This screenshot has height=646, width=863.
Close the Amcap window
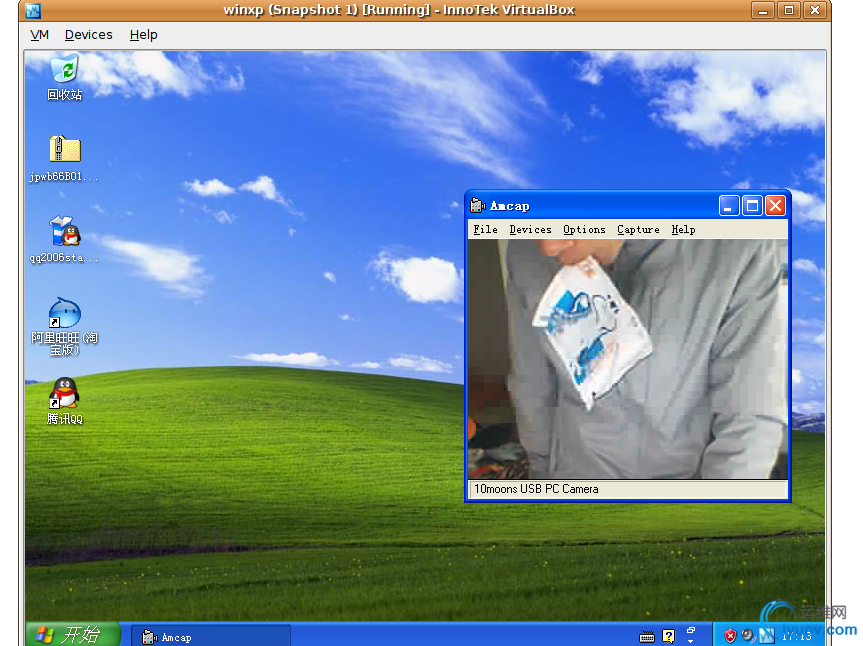tap(775, 206)
